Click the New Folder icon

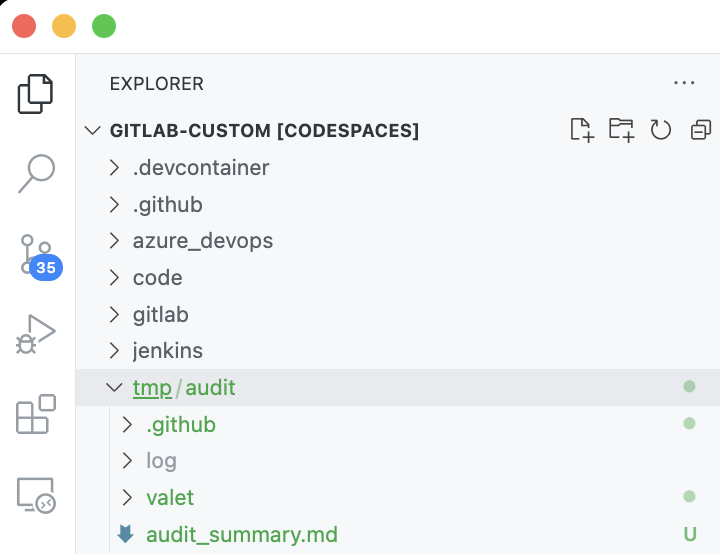[x=622, y=130]
